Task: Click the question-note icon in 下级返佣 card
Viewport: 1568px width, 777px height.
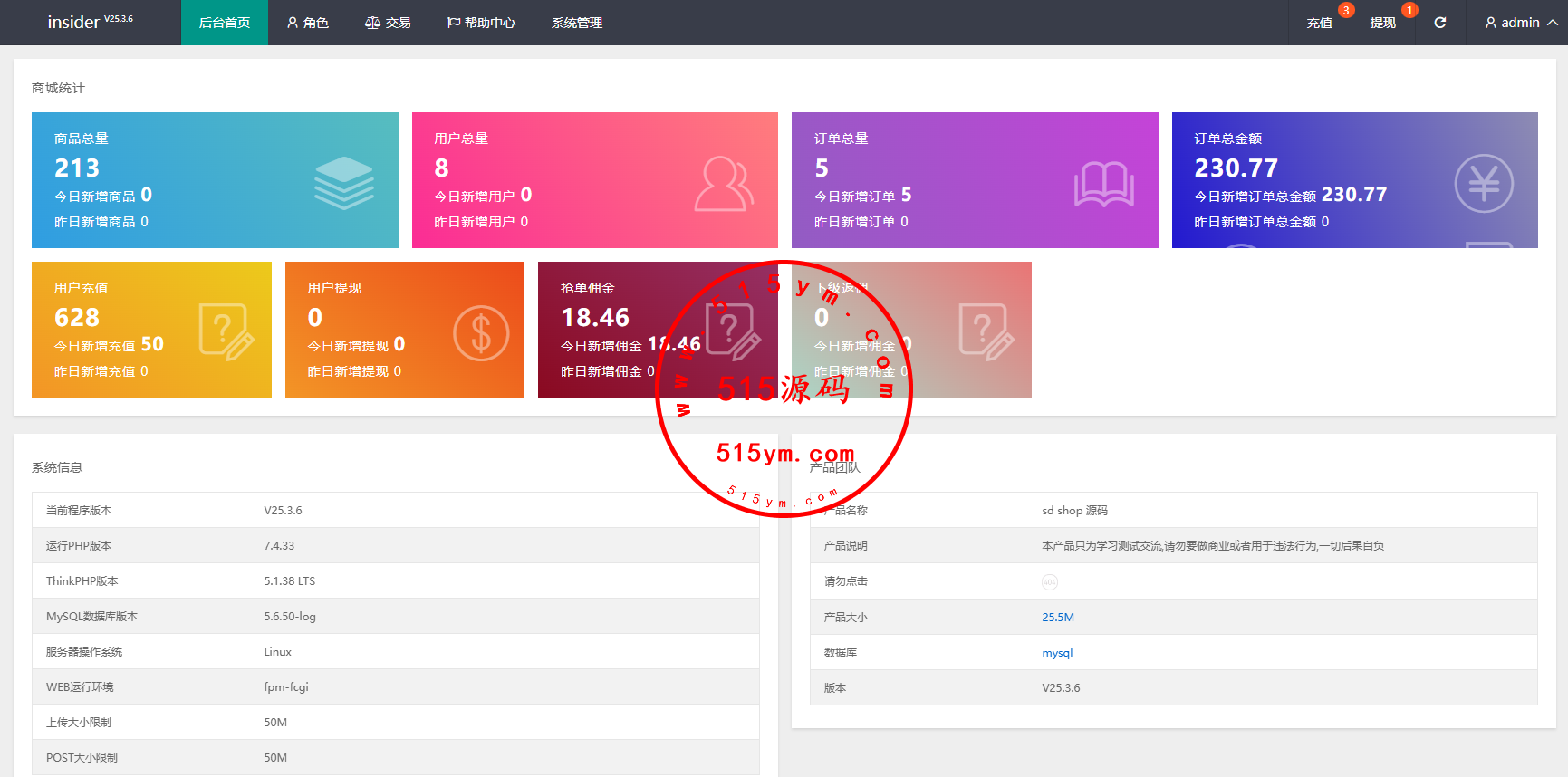Action: (986, 332)
